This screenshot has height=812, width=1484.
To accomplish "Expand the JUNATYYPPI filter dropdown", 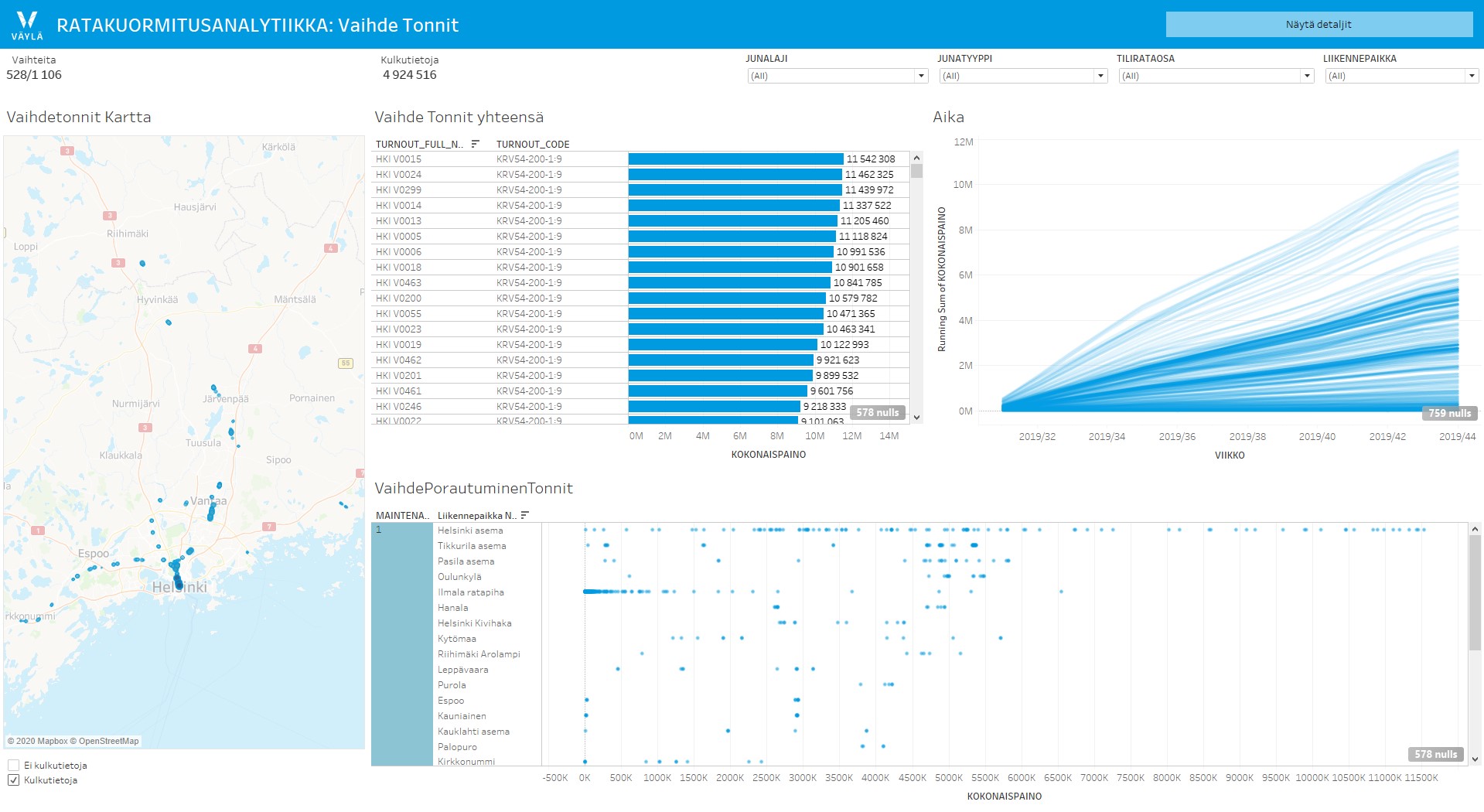I will [1100, 76].
